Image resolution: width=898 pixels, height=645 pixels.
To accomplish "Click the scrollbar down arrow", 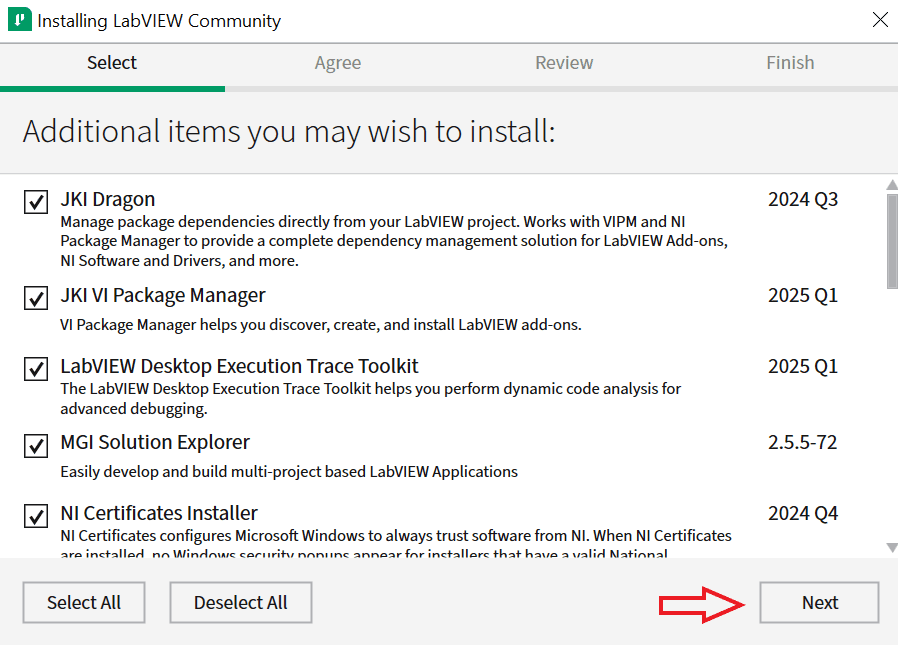I will [x=892, y=548].
